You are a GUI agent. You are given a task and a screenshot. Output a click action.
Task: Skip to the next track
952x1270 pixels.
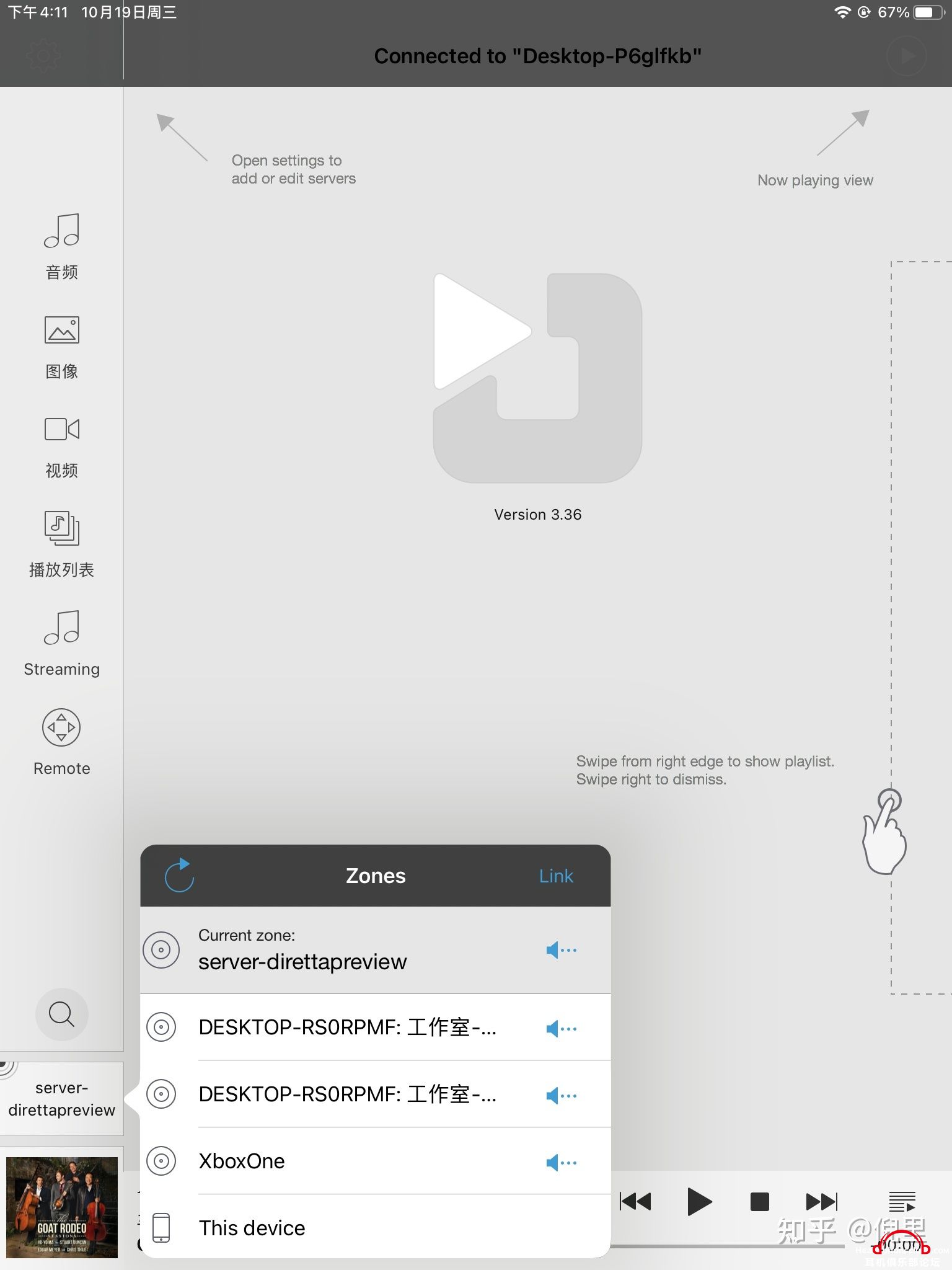tap(822, 1202)
